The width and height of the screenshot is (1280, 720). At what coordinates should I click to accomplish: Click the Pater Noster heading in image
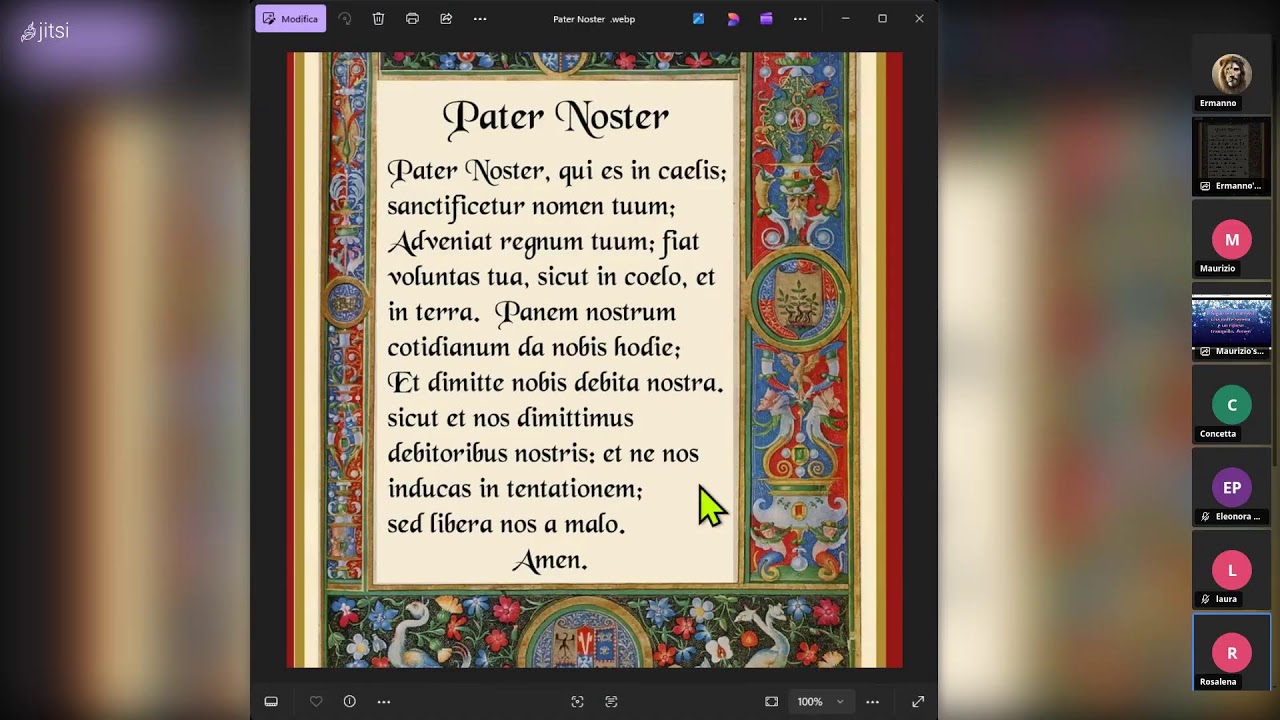click(x=555, y=117)
